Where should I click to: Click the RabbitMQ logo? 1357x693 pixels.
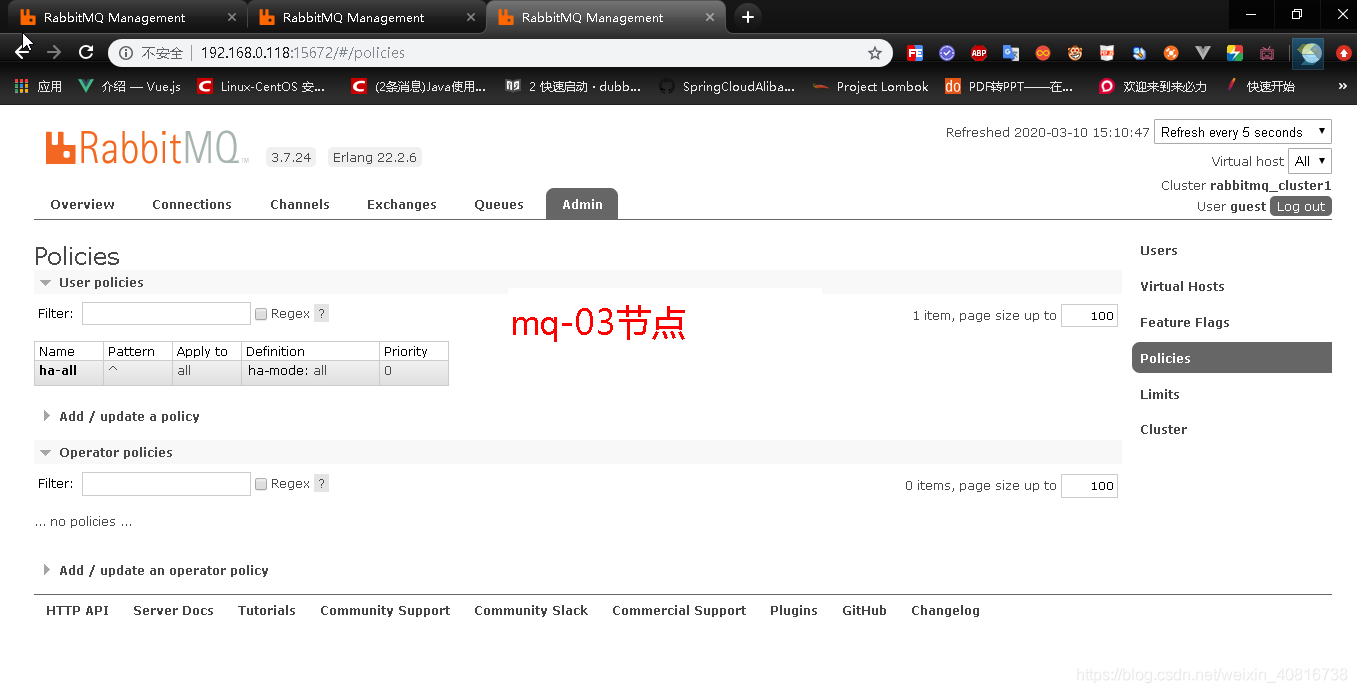tap(146, 148)
